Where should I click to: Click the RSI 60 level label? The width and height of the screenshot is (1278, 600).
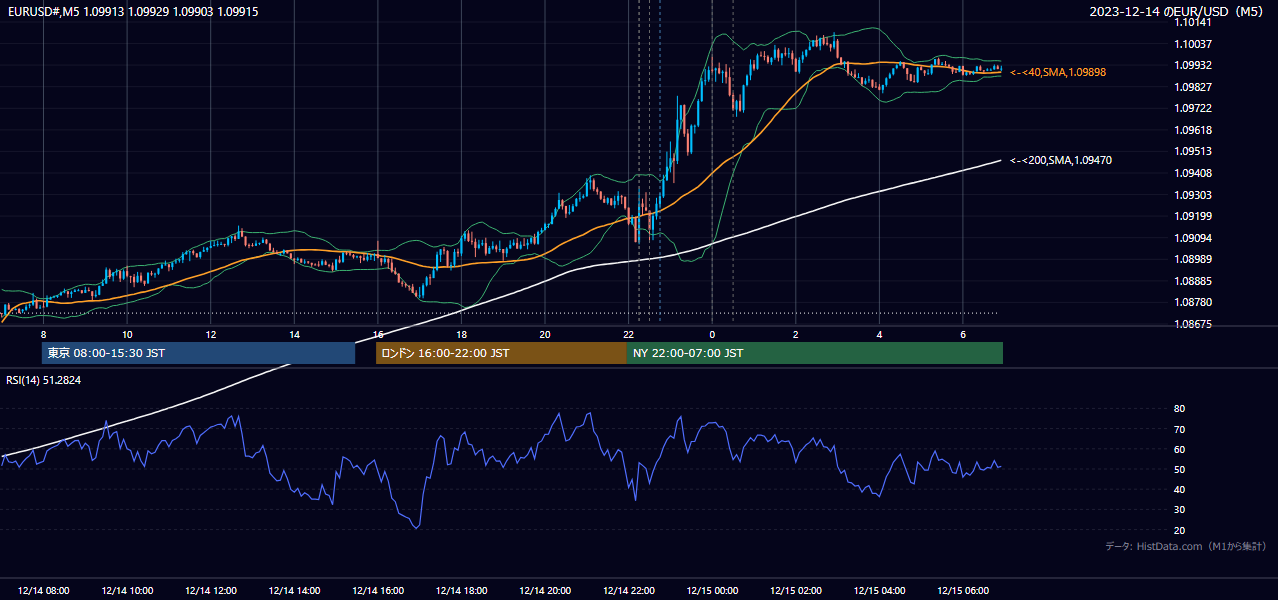(1179, 449)
